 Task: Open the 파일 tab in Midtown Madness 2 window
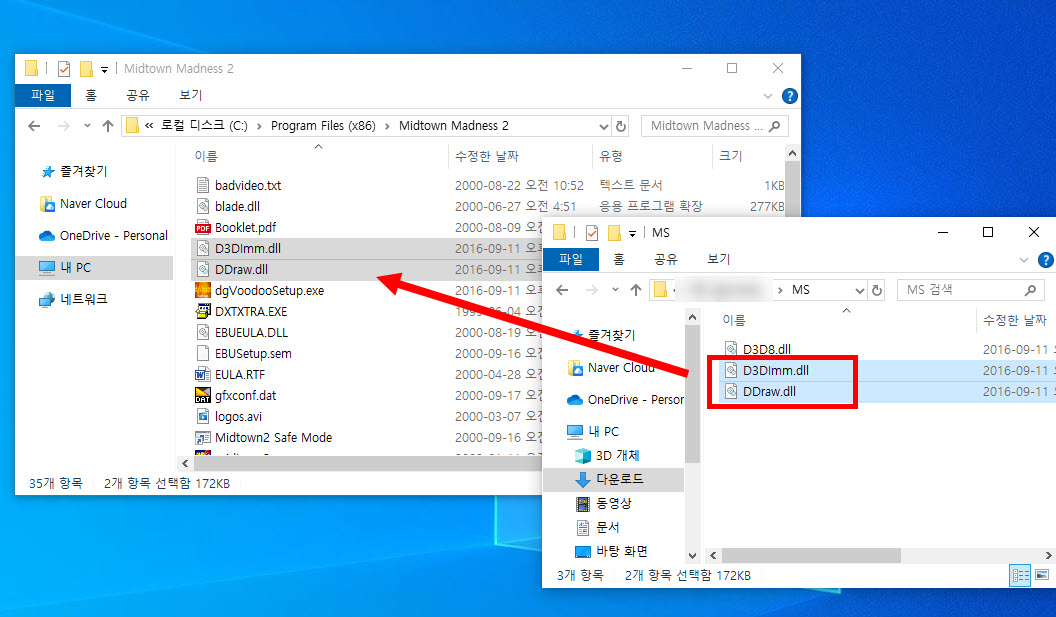(42, 95)
